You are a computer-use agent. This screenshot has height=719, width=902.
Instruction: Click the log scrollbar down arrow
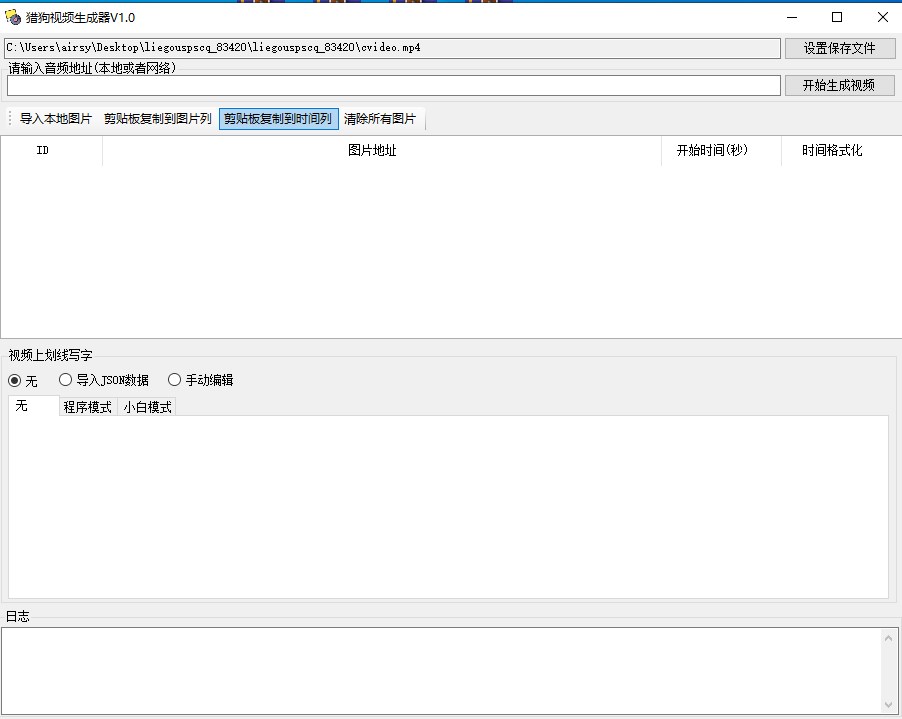click(x=888, y=705)
